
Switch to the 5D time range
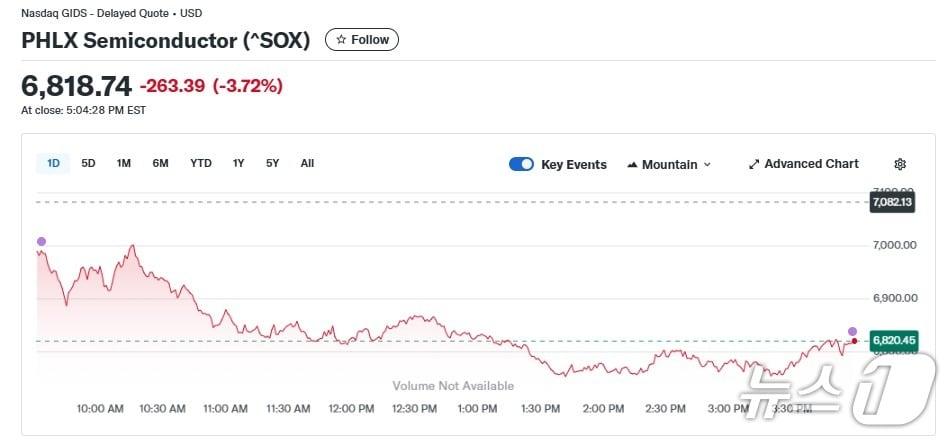pos(88,163)
